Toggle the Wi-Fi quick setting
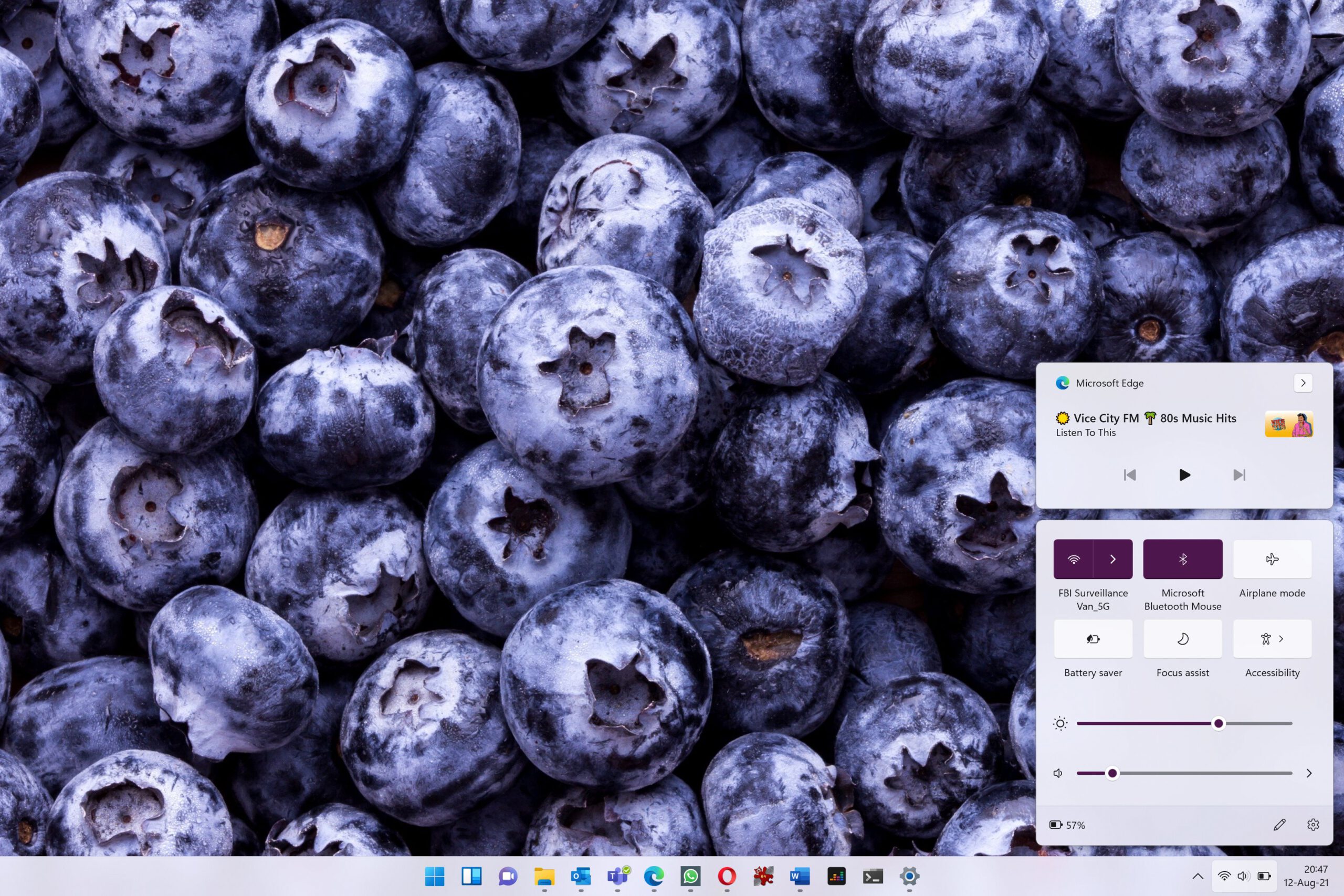The image size is (1344, 896). 1073,559
